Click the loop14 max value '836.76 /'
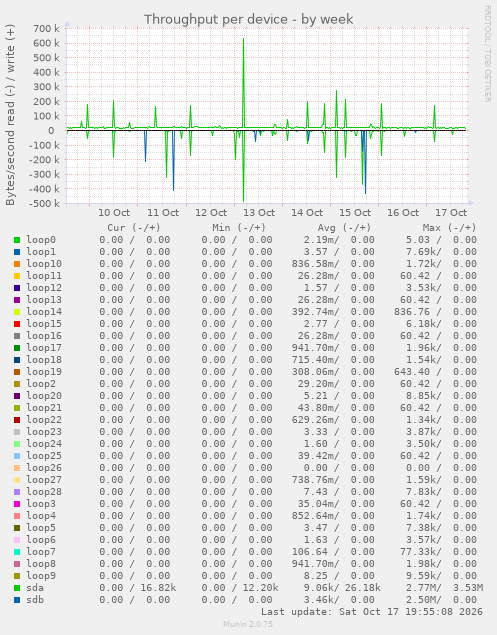This screenshot has width=497, height=635. (418, 312)
